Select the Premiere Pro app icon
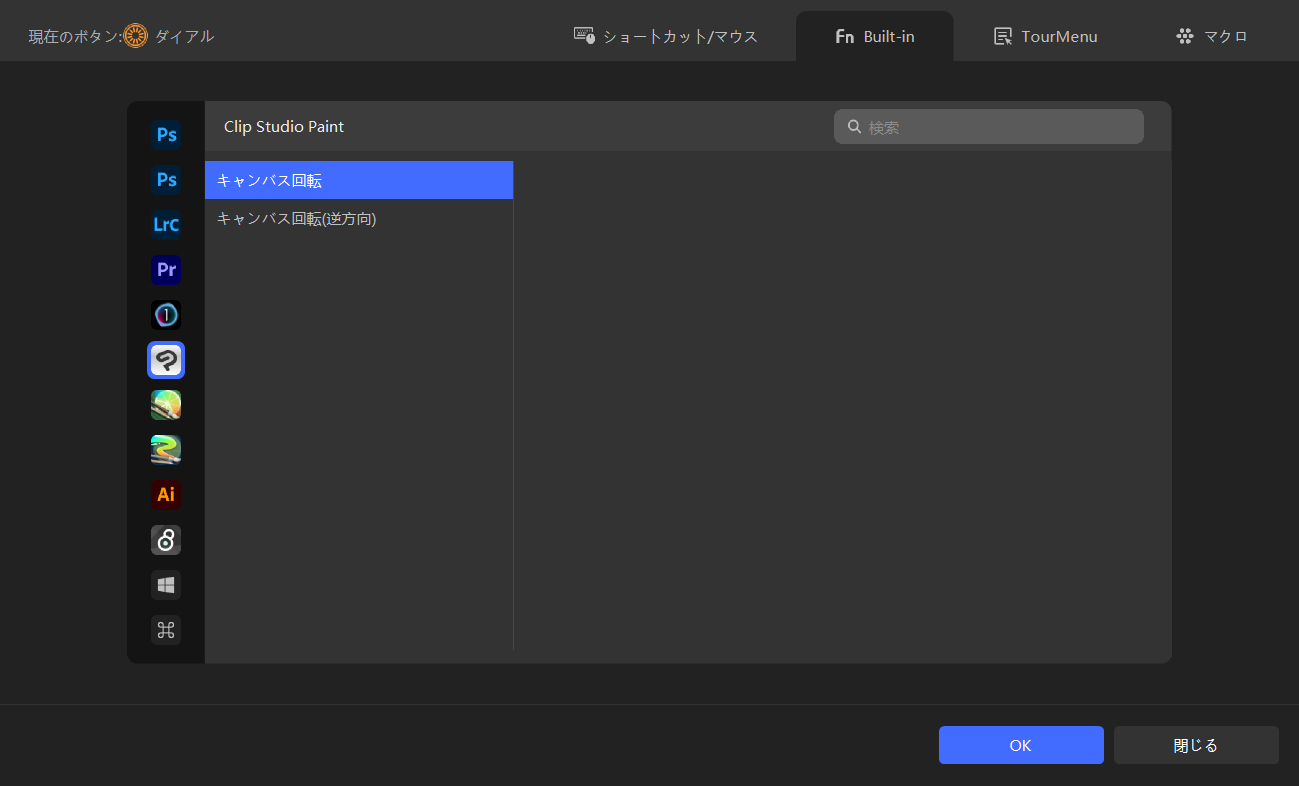Screen dimensions: 1299x786 pos(166,270)
